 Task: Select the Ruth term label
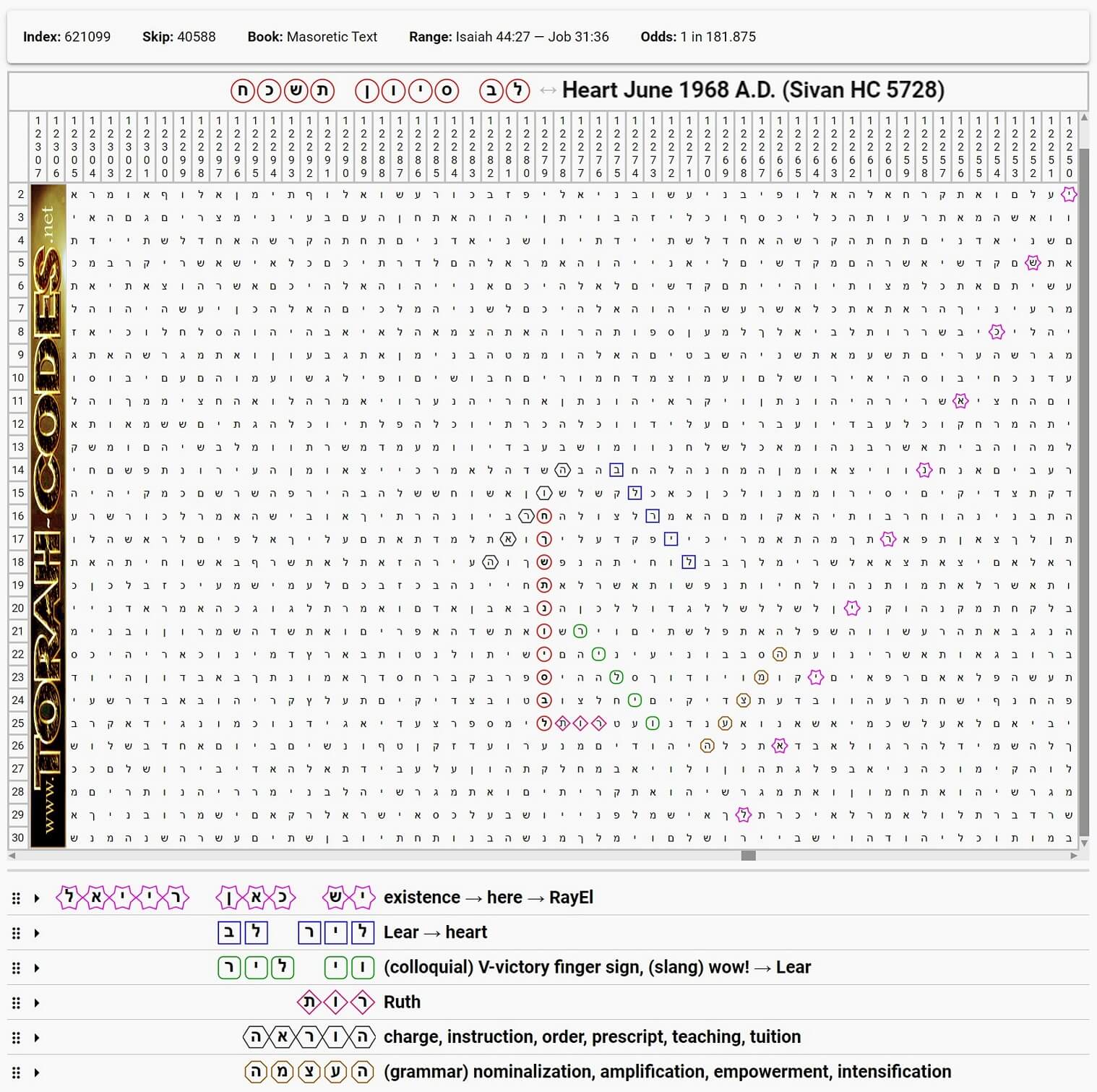click(402, 1002)
